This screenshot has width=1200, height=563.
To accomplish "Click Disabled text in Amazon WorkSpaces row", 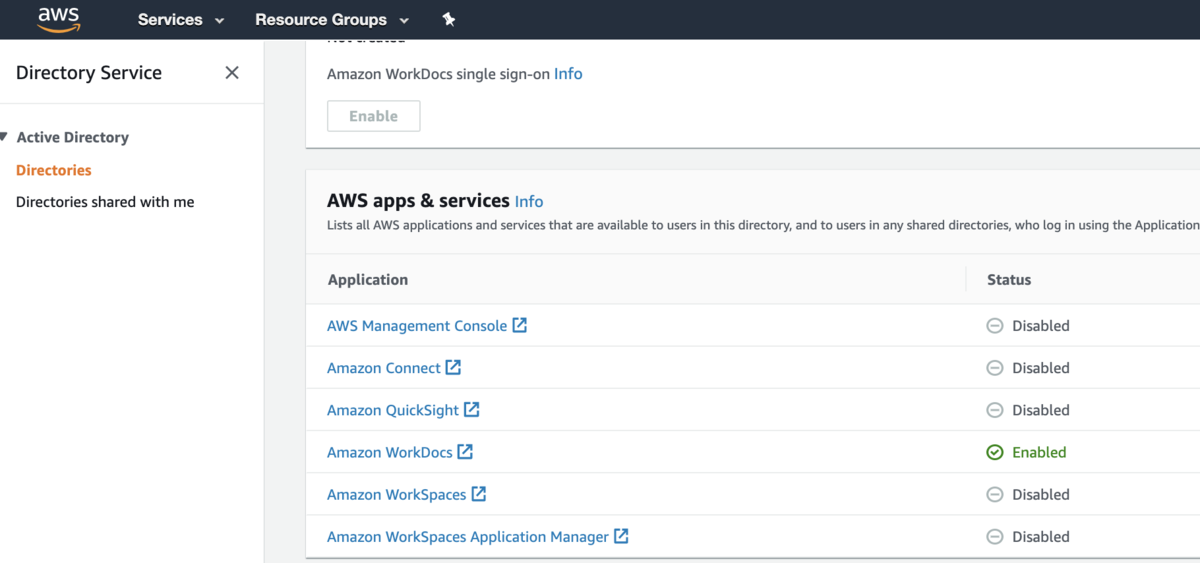I will (1041, 494).
